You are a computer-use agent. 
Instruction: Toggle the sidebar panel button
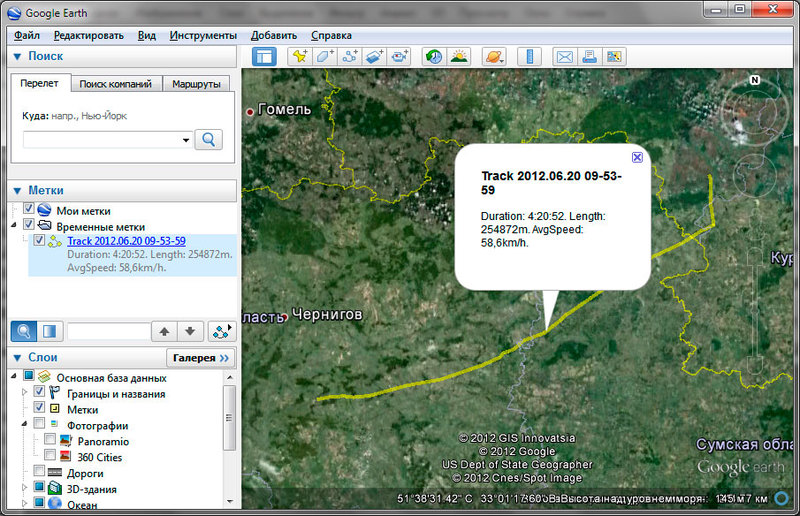264,57
